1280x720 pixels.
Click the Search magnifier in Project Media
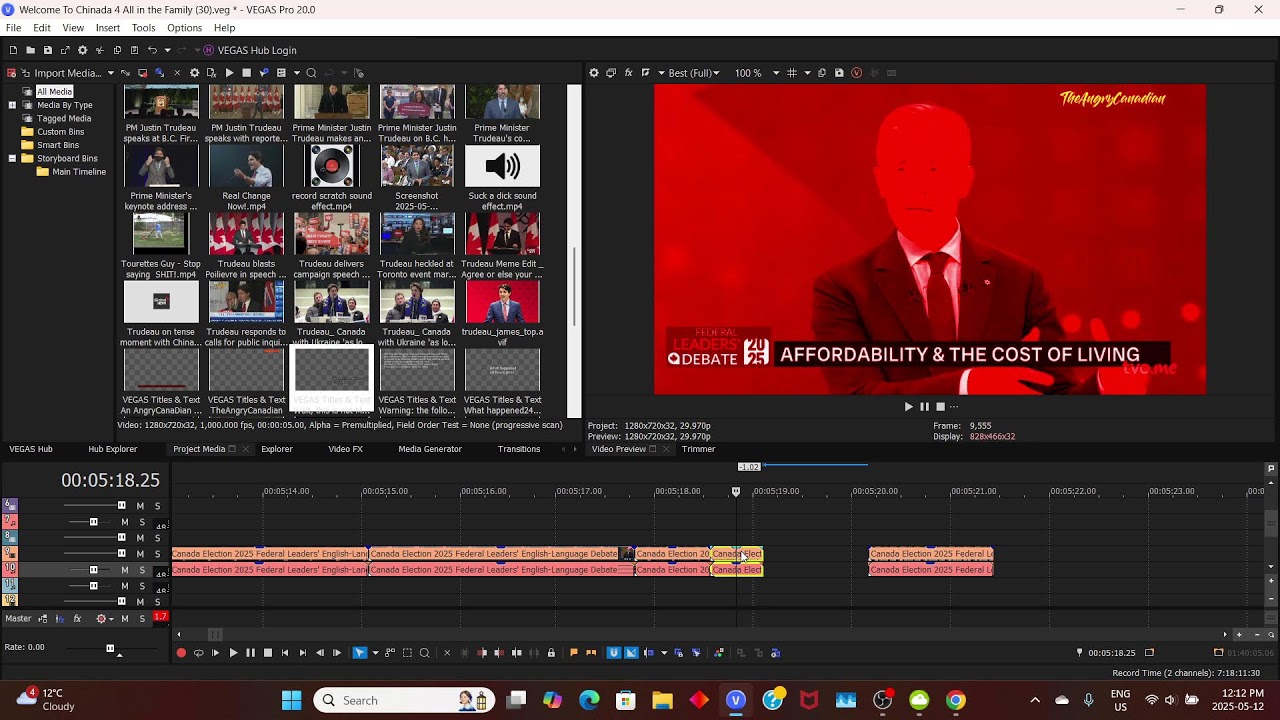[311, 73]
